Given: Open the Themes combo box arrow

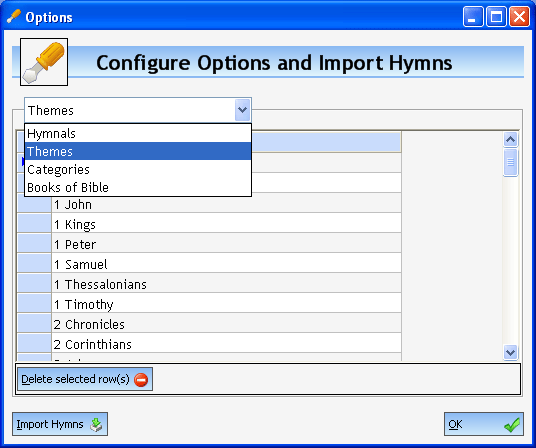Looking at the screenshot, I should (242, 110).
